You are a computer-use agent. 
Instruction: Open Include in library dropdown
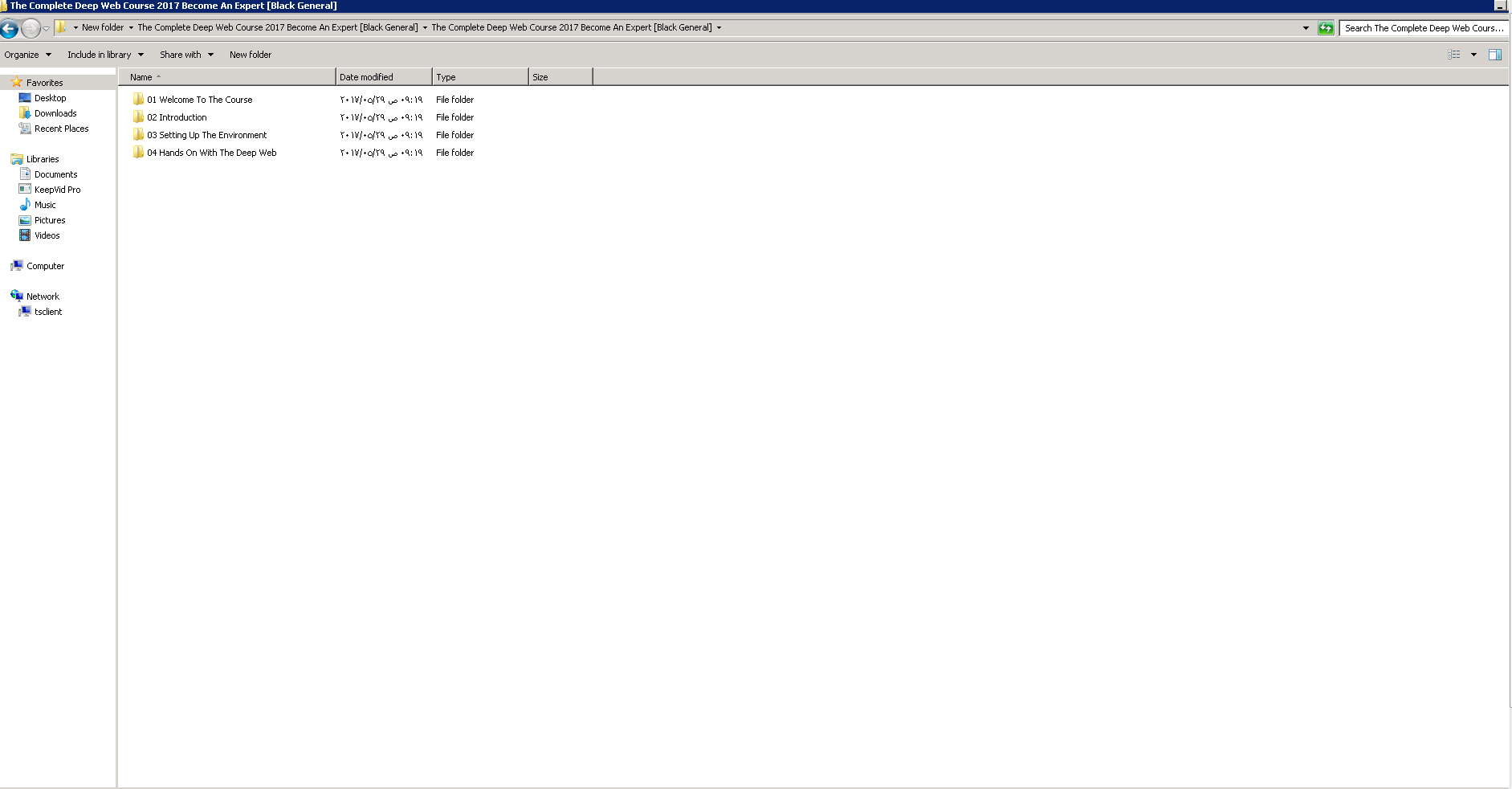(x=105, y=55)
